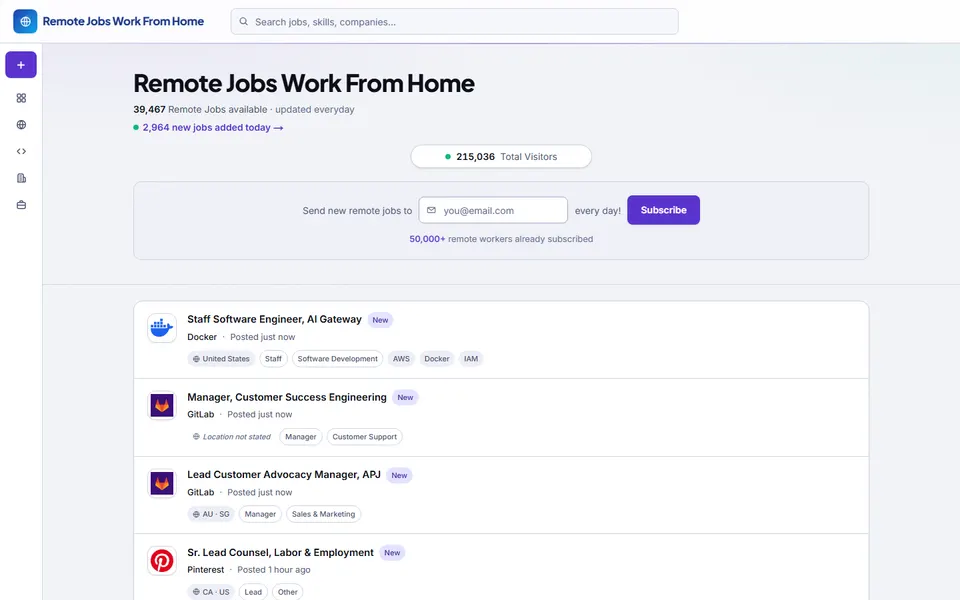Viewport: 960px width, 600px height.
Task: Open the grid categories icon in sidebar
Action: [21, 98]
